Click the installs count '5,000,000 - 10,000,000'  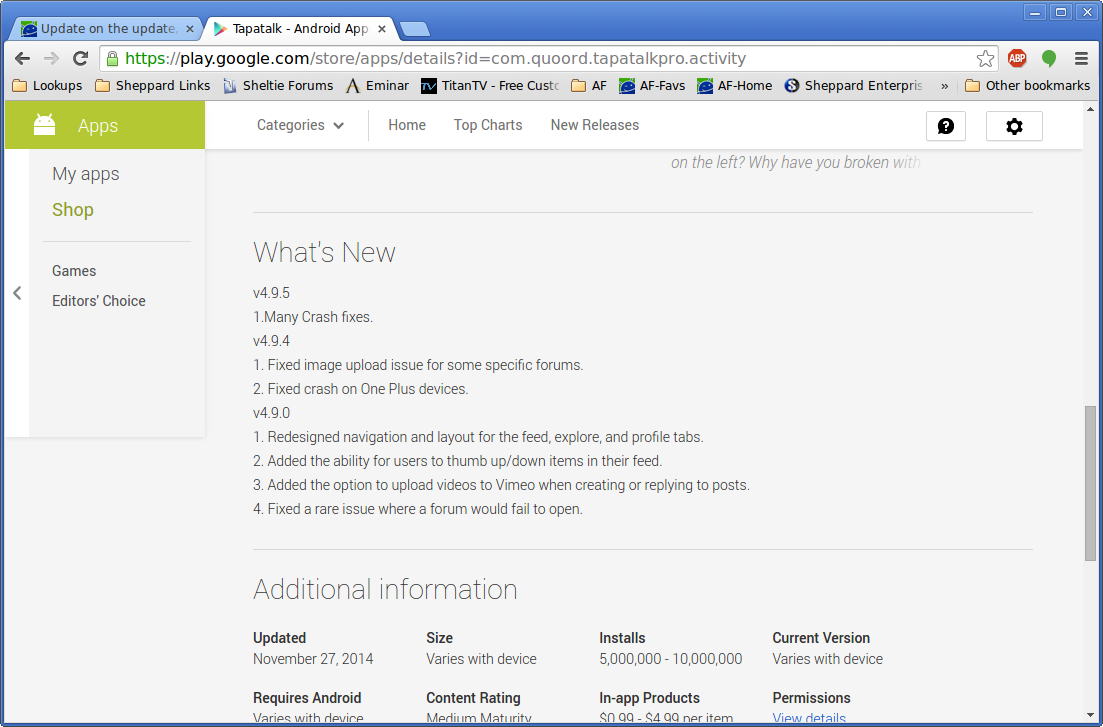coord(670,659)
